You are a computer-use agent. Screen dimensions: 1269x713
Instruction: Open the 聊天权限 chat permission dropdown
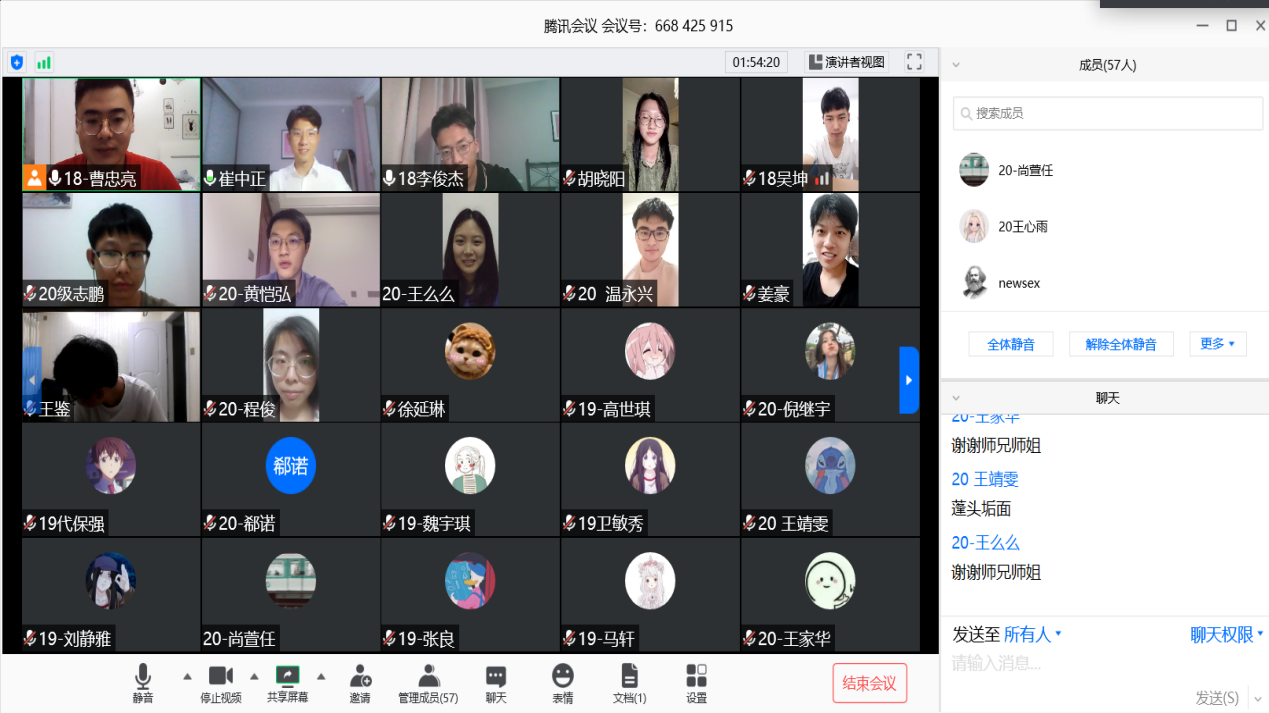1226,635
